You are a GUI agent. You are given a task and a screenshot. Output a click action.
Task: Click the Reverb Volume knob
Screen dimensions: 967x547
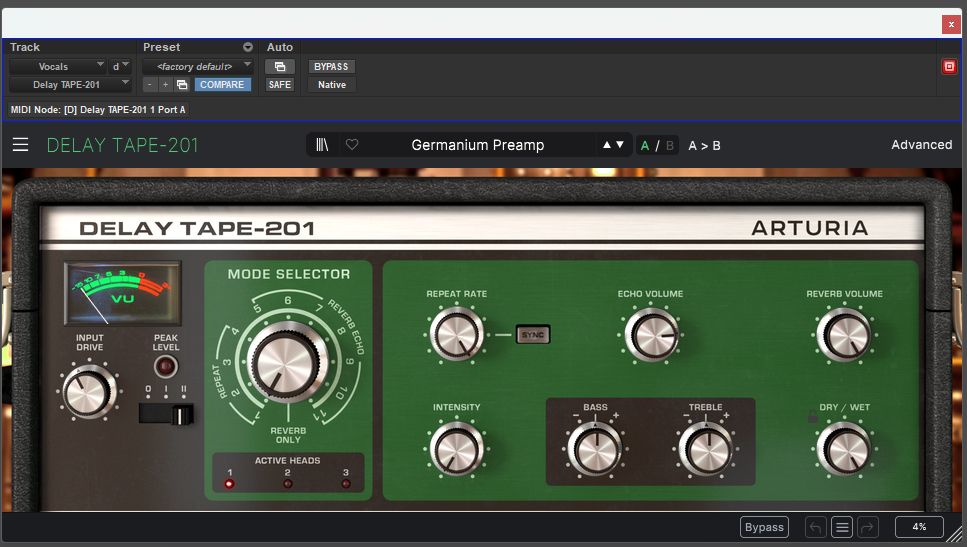tap(844, 335)
